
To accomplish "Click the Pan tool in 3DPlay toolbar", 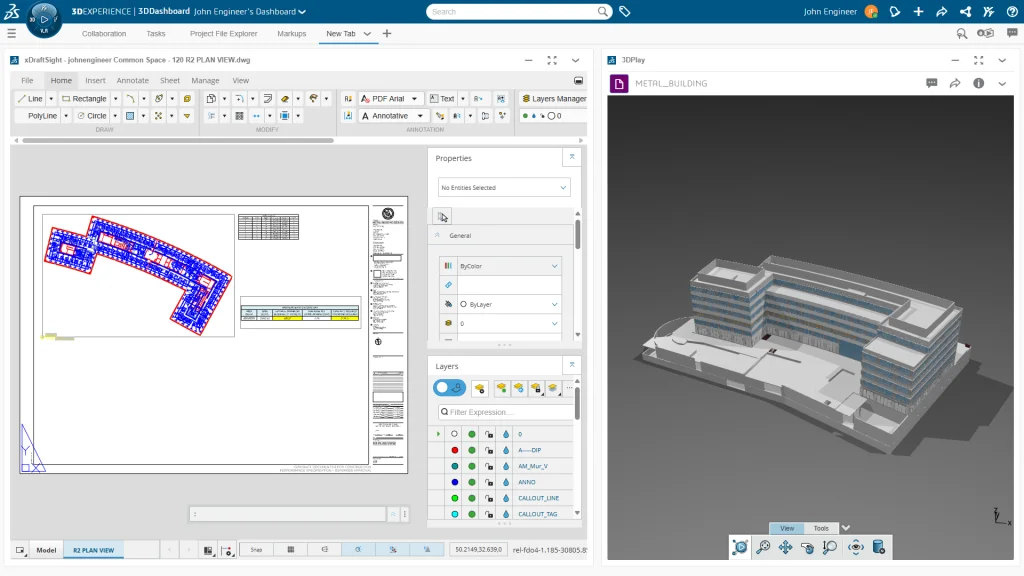I will (785, 547).
